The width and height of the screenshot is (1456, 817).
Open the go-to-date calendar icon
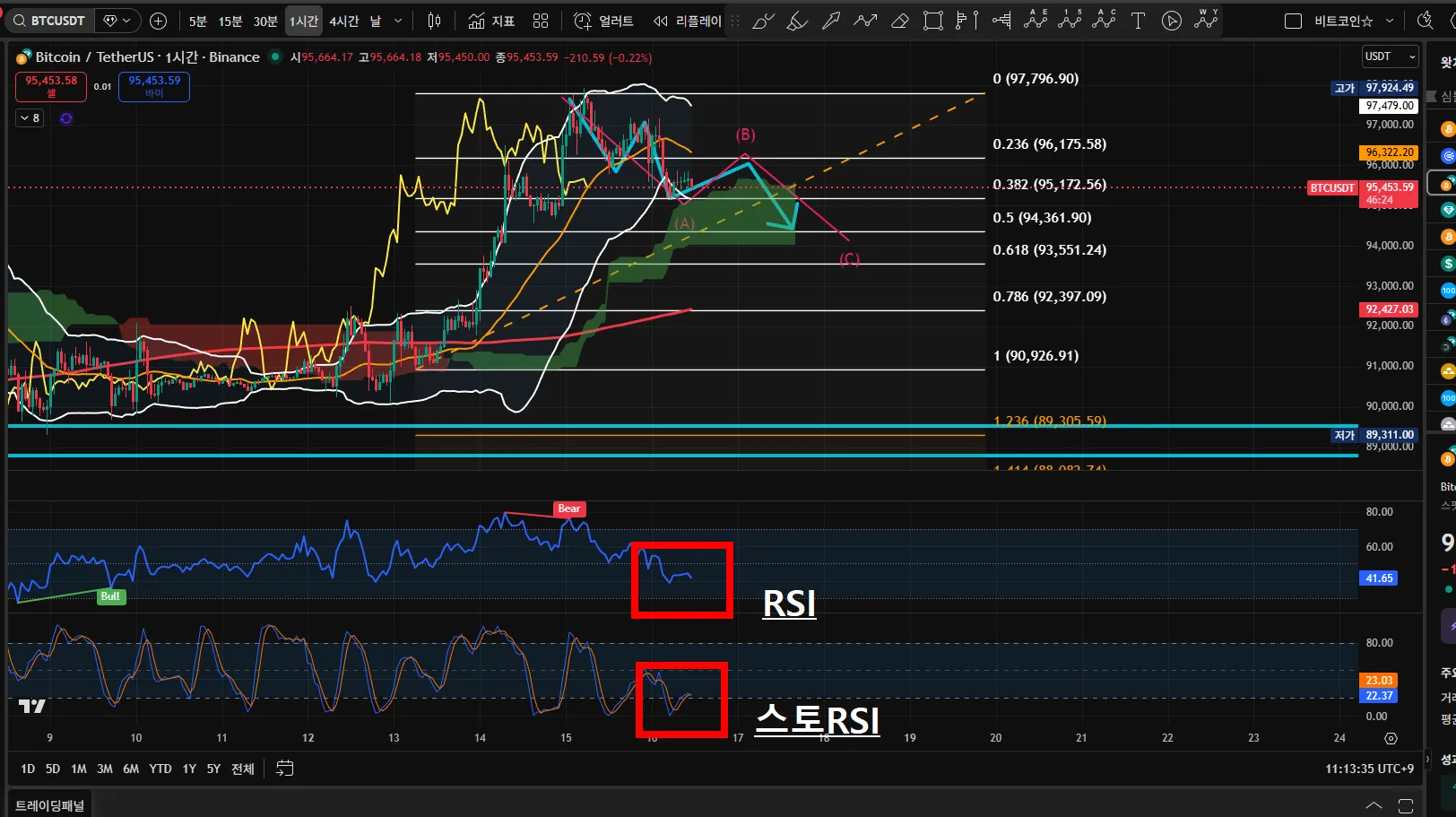285,769
